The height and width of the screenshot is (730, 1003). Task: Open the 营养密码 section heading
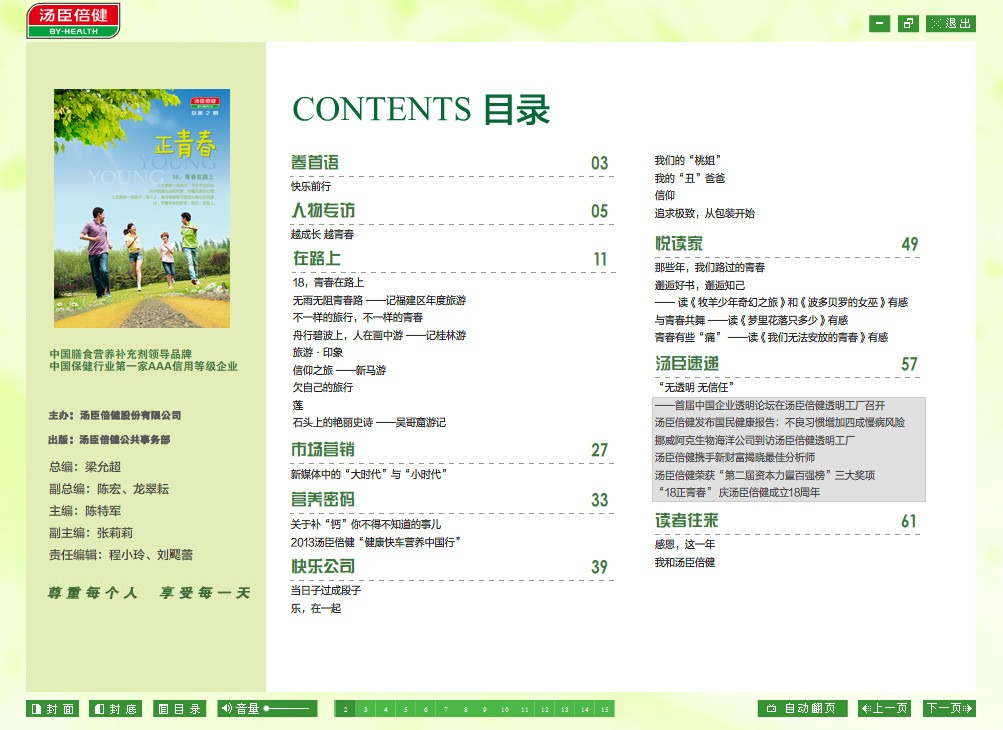click(x=322, y=500)
